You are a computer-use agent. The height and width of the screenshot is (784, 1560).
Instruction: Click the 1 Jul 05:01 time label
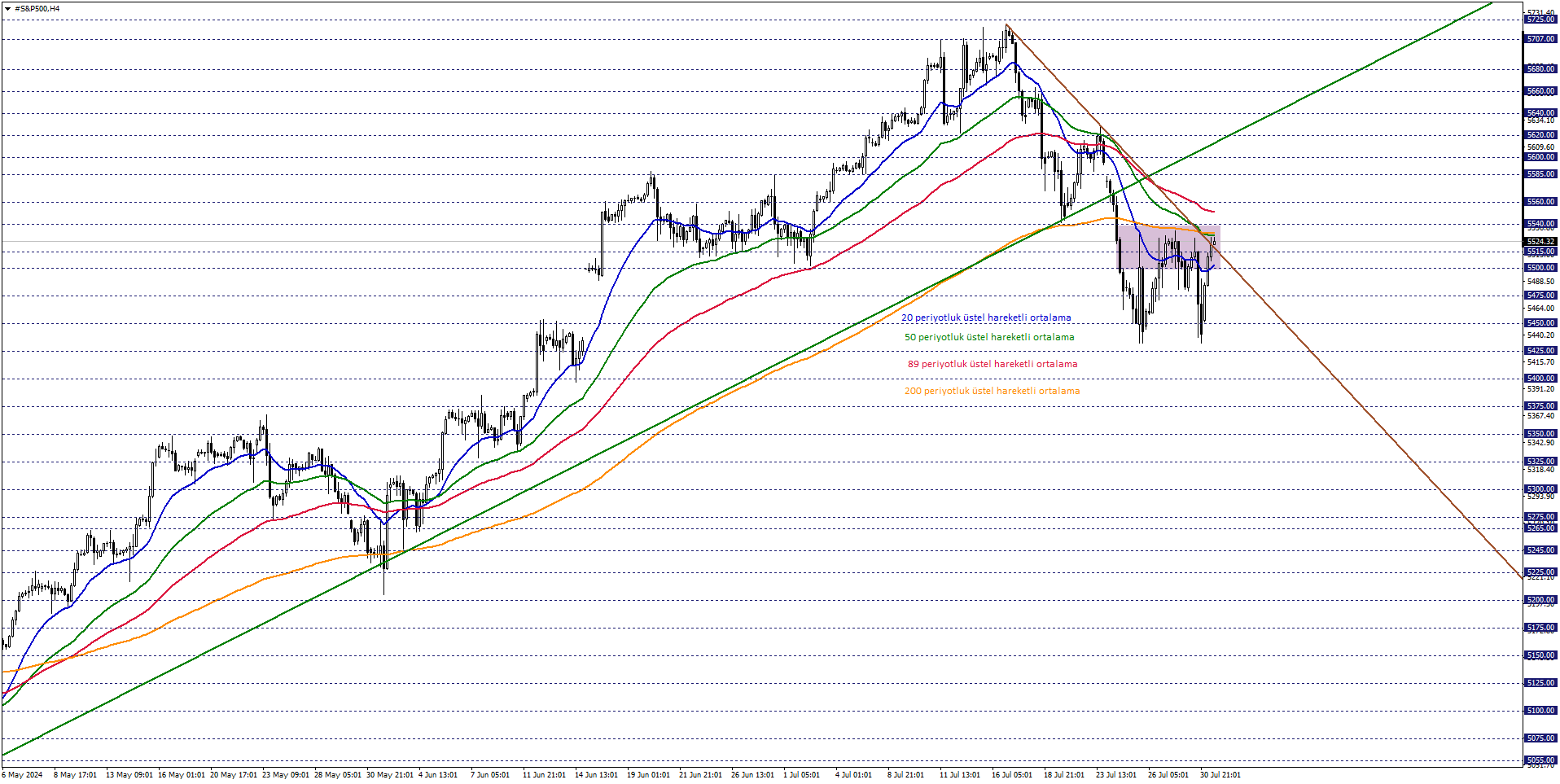(x=801, y=775)
